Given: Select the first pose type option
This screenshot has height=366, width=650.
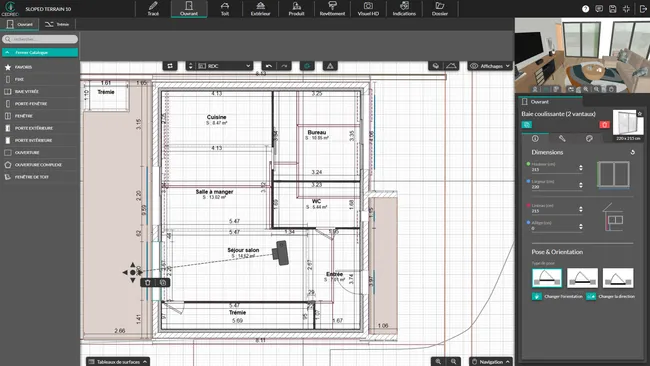Looking at the screenshot, I should pyautogui.click(x=547, y=278).
